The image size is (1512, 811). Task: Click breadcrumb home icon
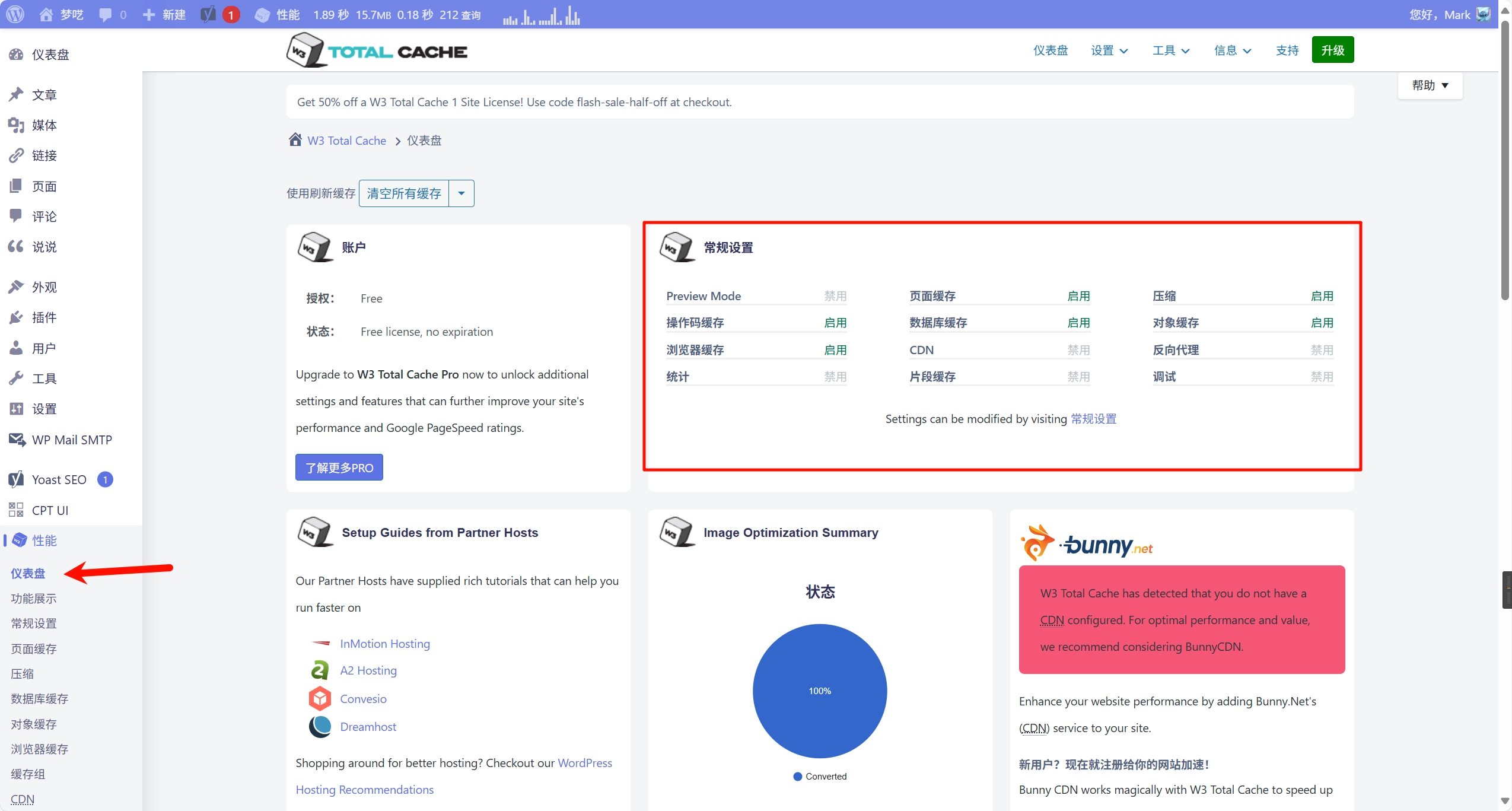pyautogui.click(x=295, y=140)
